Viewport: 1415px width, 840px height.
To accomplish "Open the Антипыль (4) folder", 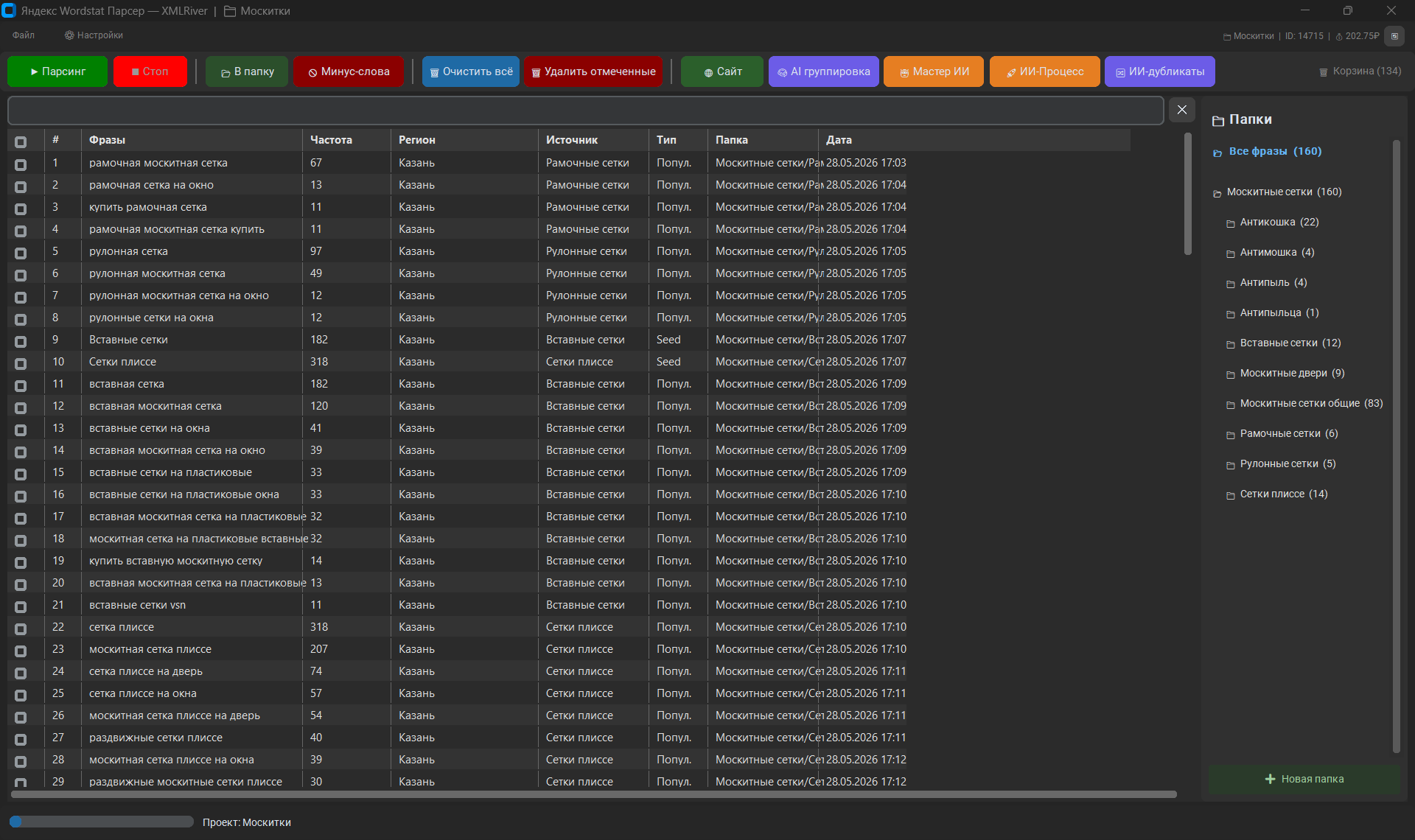I will (1273, 282).
